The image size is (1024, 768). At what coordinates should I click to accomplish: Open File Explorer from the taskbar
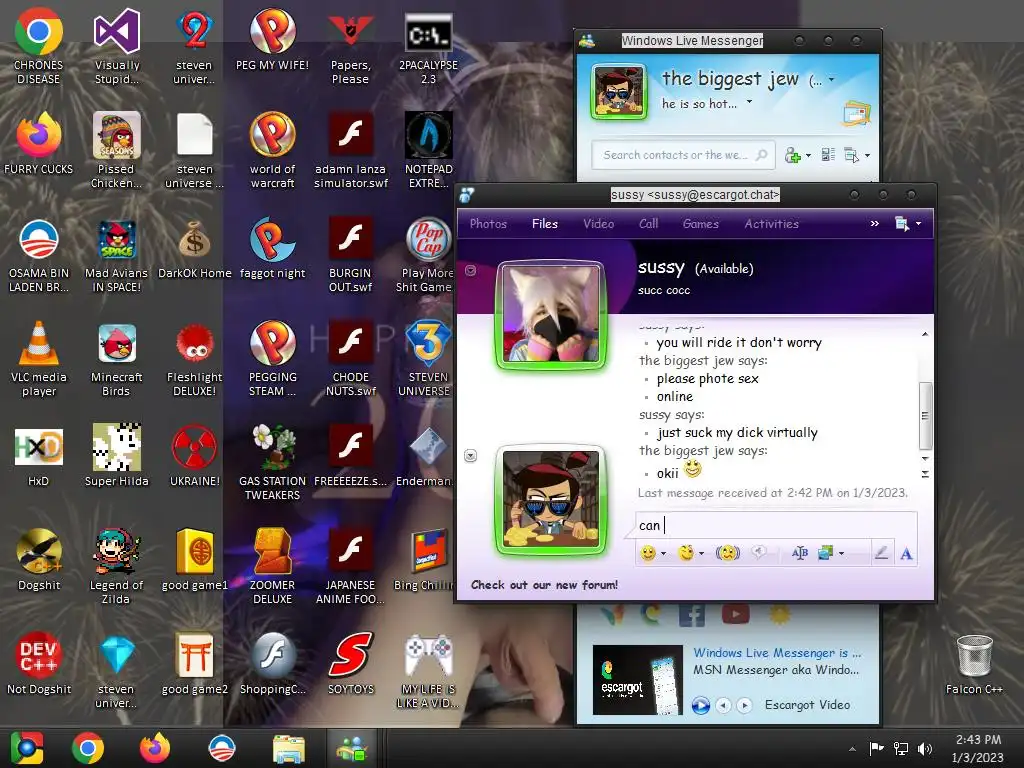tap(288, 748)
